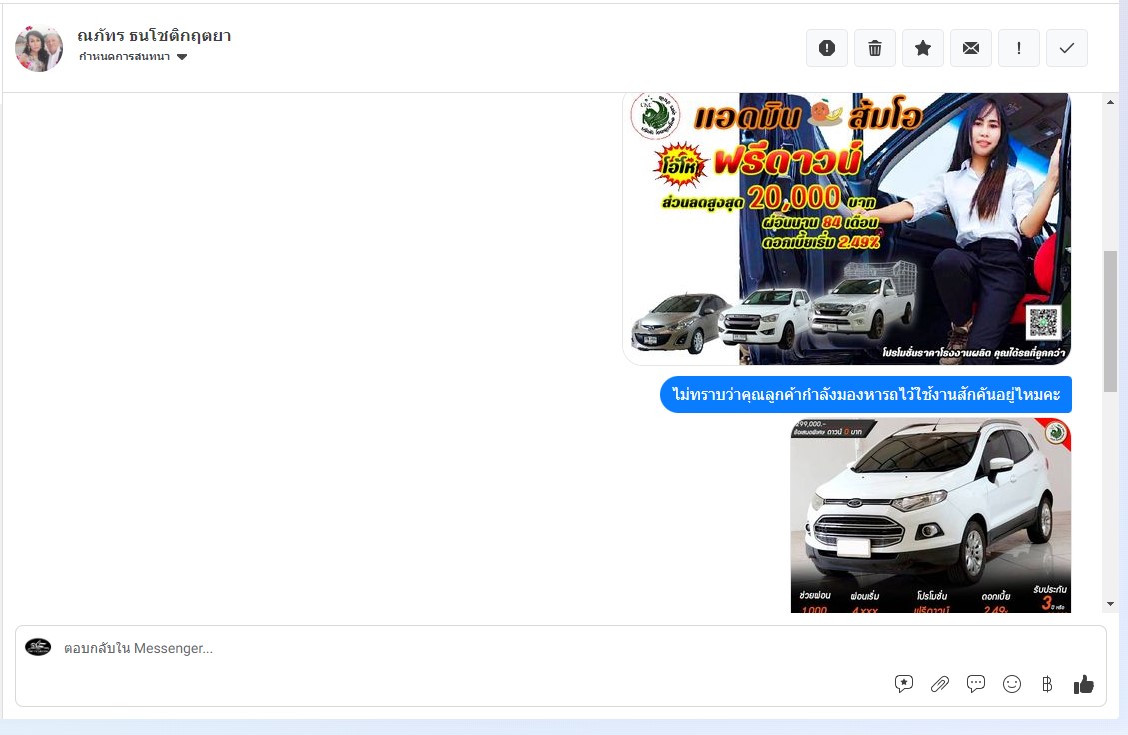
Task: Open the promotional car banner image
Action: point(846,229)
